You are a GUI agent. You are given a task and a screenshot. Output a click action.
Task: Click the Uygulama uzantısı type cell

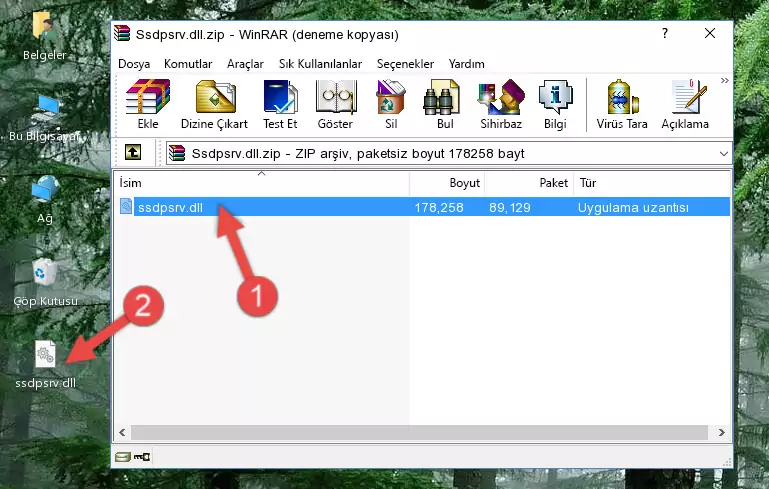(x=633, y=207)
